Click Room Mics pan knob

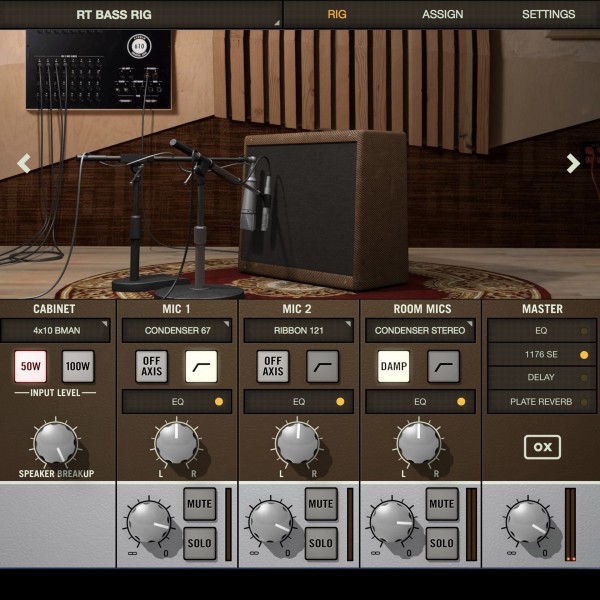pyautogui.click(x=419, y=443)
